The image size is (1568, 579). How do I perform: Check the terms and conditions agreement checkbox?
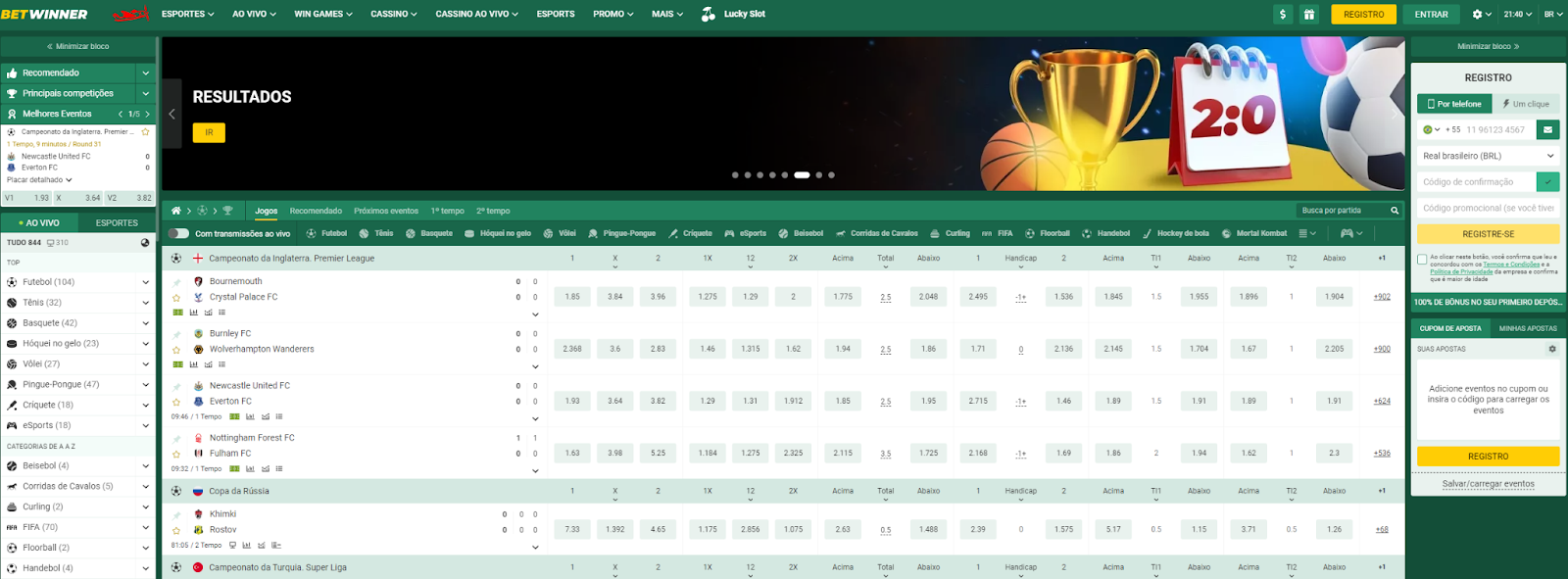click(1422, 260)
